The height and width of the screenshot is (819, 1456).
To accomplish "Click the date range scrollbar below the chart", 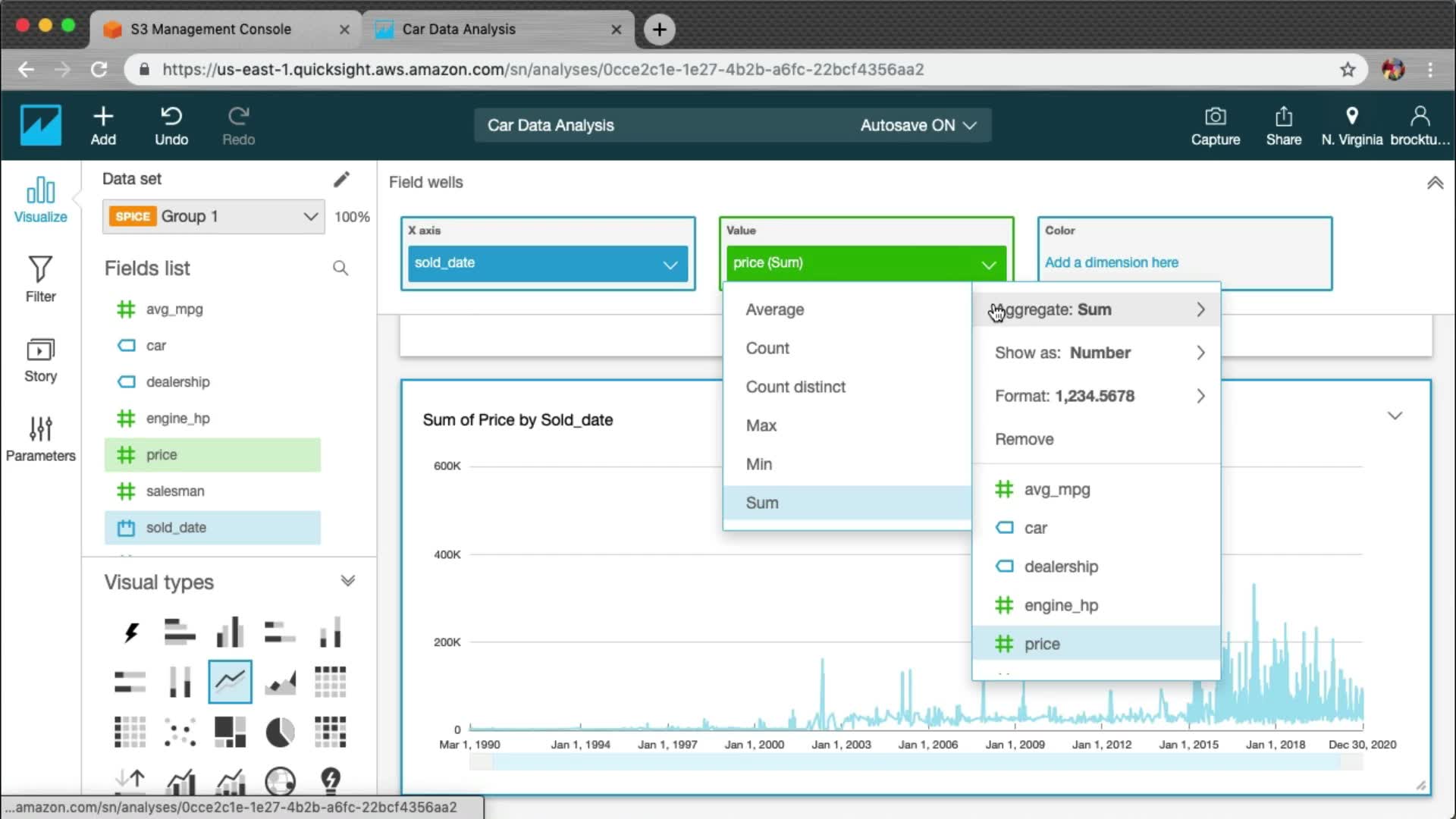I will 915,763.
